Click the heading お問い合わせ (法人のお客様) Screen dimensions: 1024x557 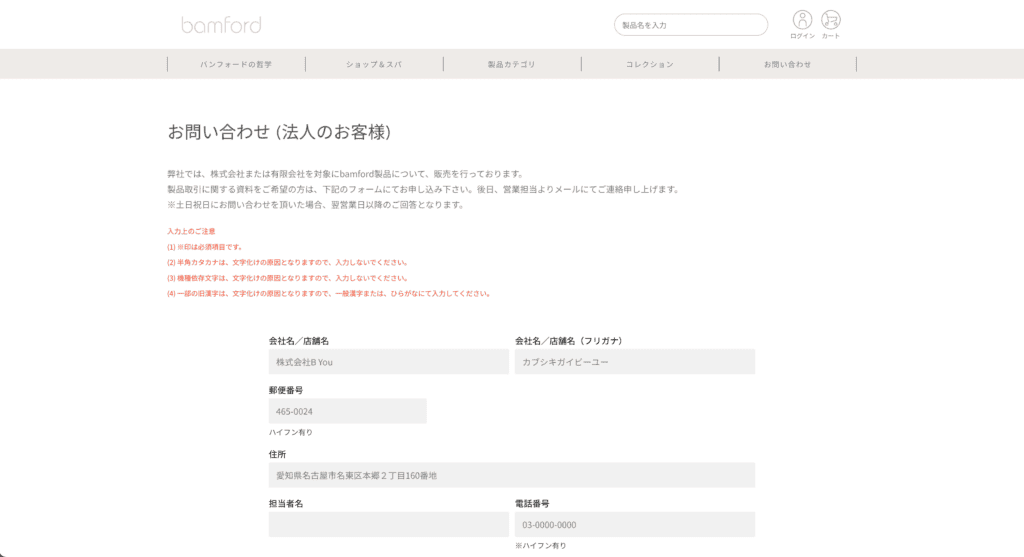pos(280,132)
